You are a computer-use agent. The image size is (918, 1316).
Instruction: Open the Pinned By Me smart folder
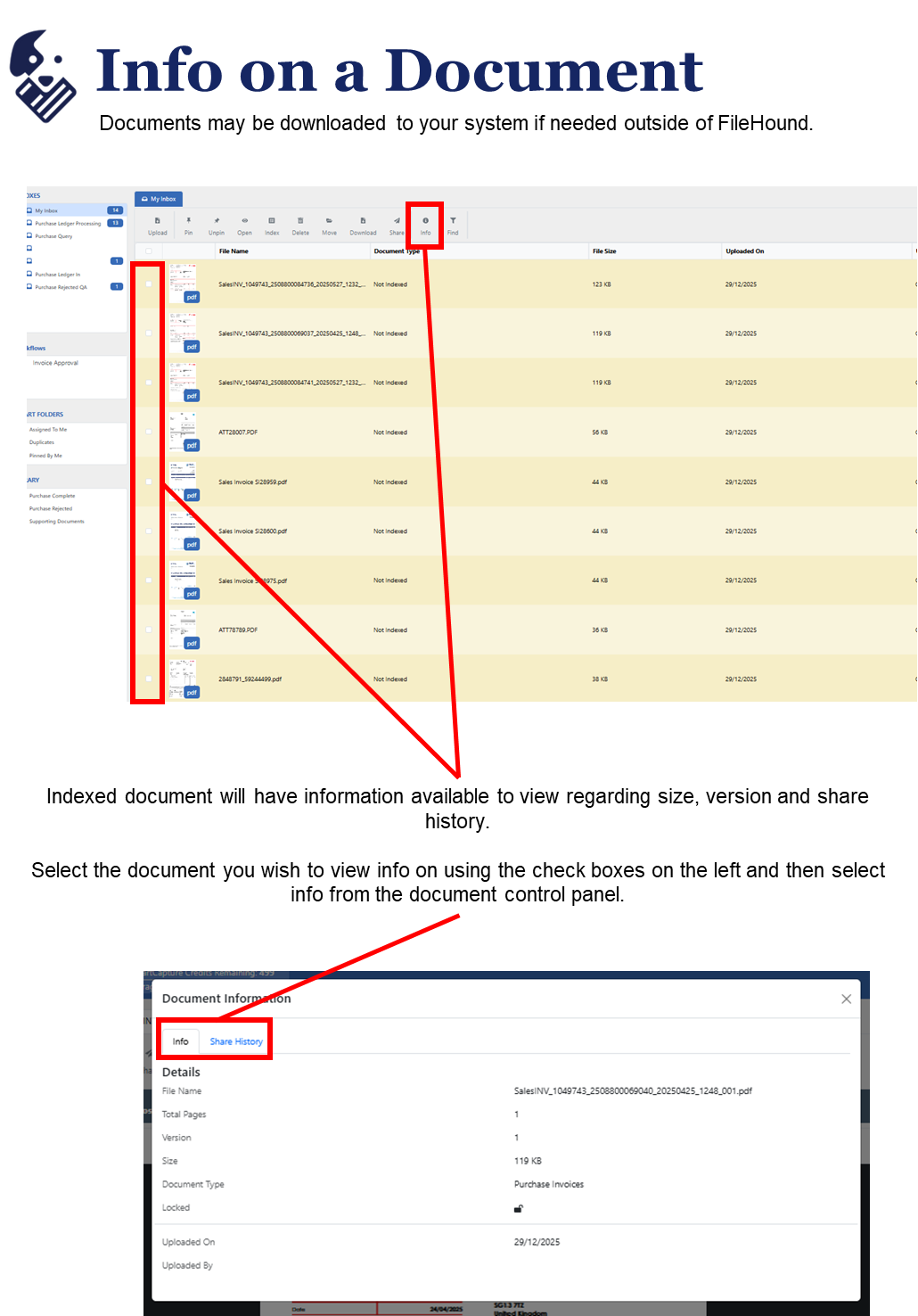point(45,456)
